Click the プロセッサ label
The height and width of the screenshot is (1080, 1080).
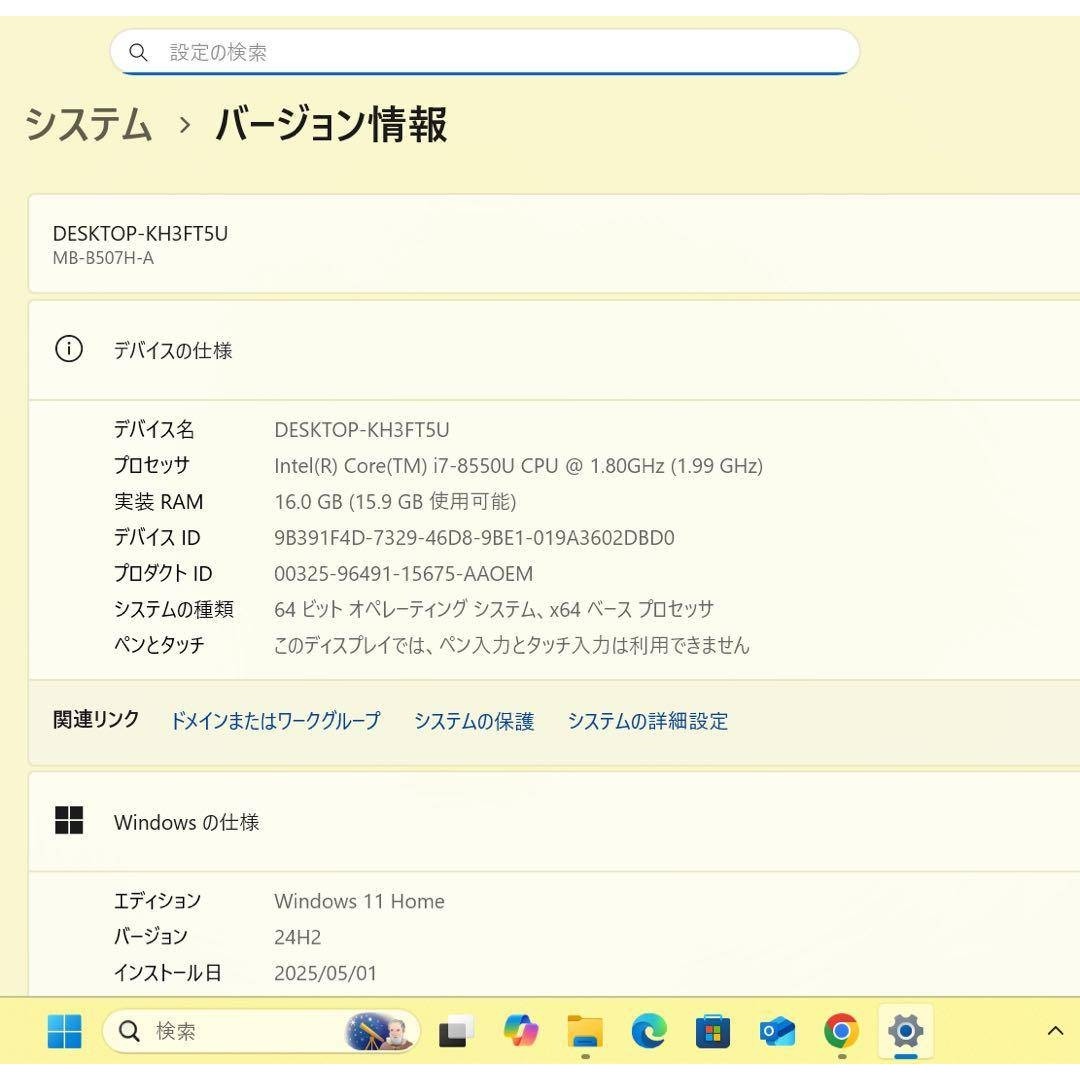(152, 466)
